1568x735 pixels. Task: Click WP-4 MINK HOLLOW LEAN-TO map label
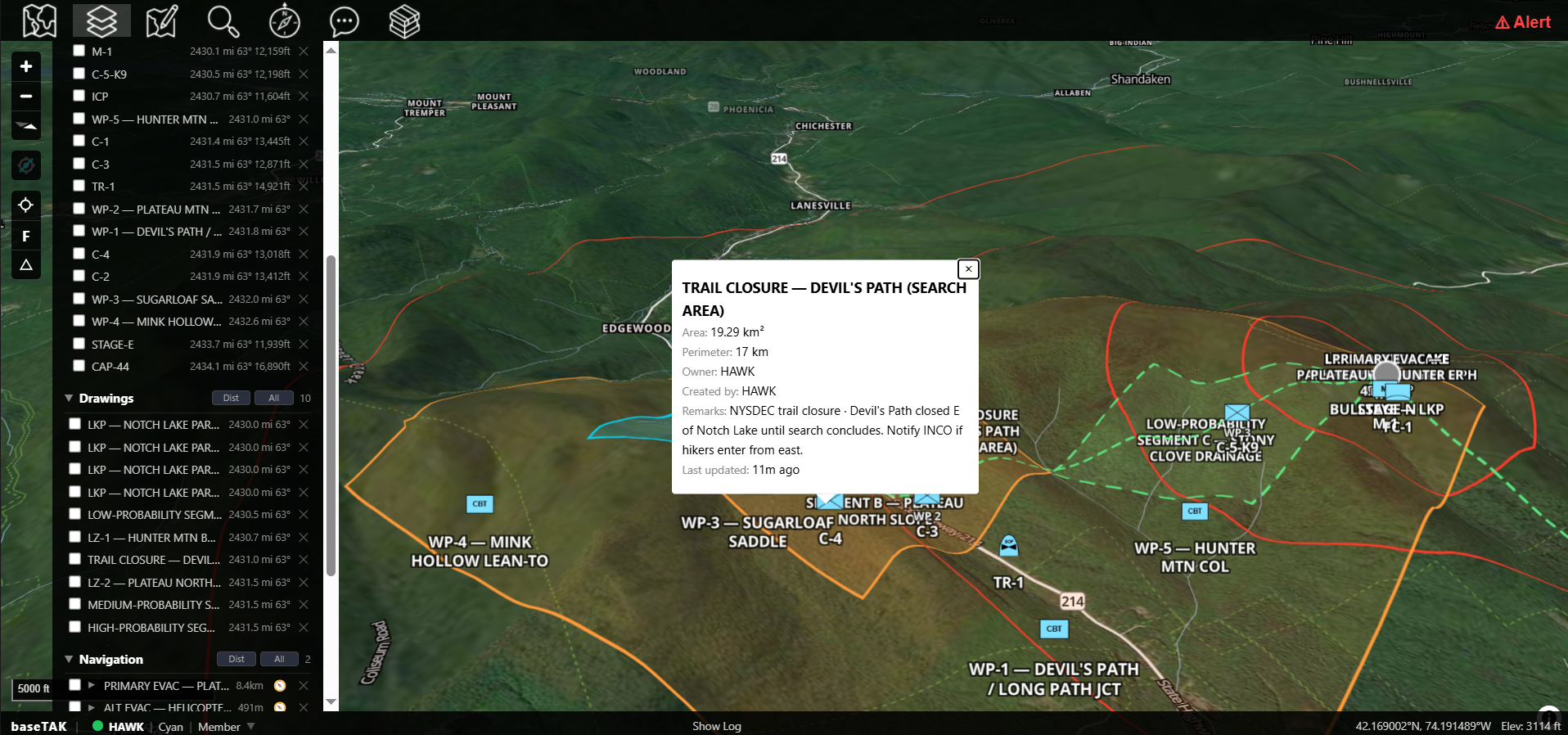(x=480, y=552)
